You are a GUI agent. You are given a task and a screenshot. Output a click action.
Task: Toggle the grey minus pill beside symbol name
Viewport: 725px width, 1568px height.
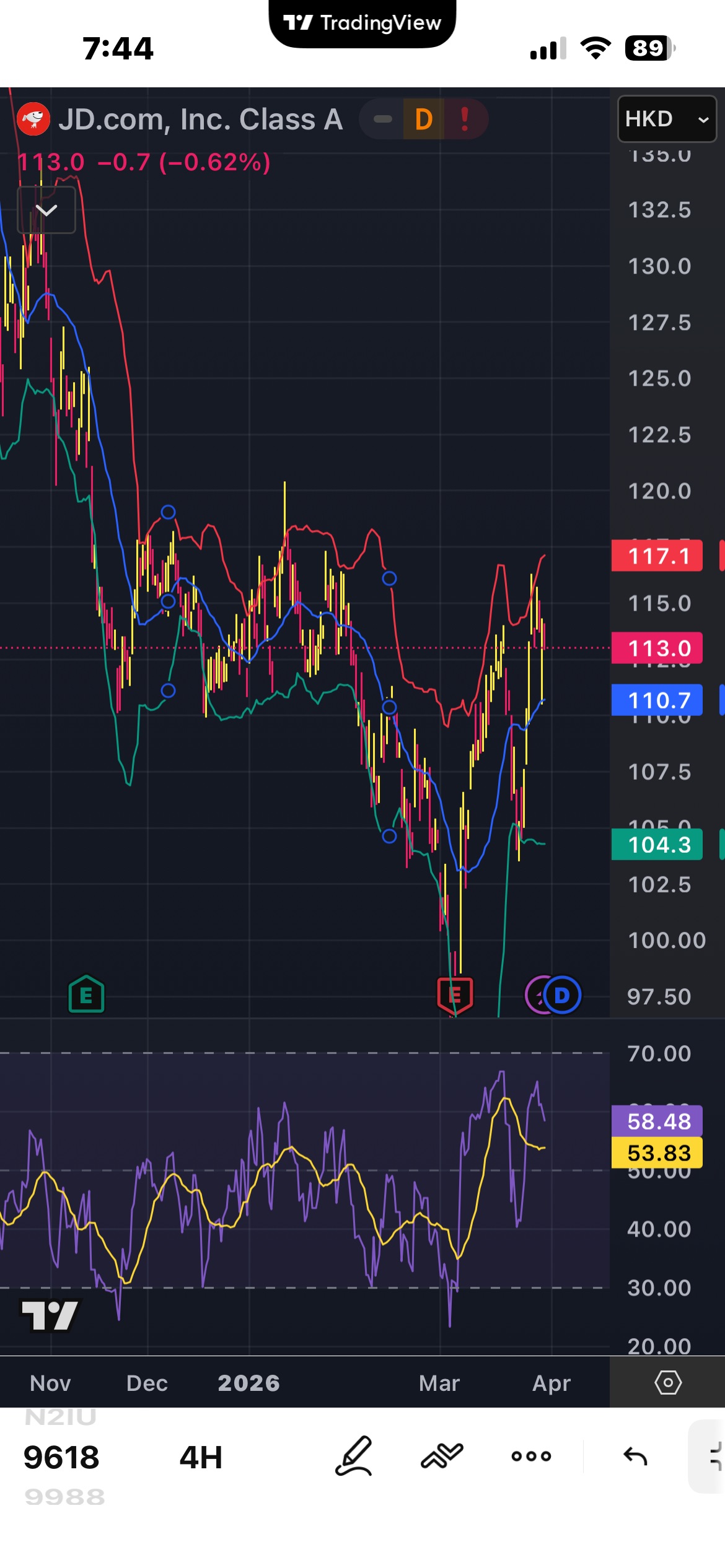click(383, 119)
